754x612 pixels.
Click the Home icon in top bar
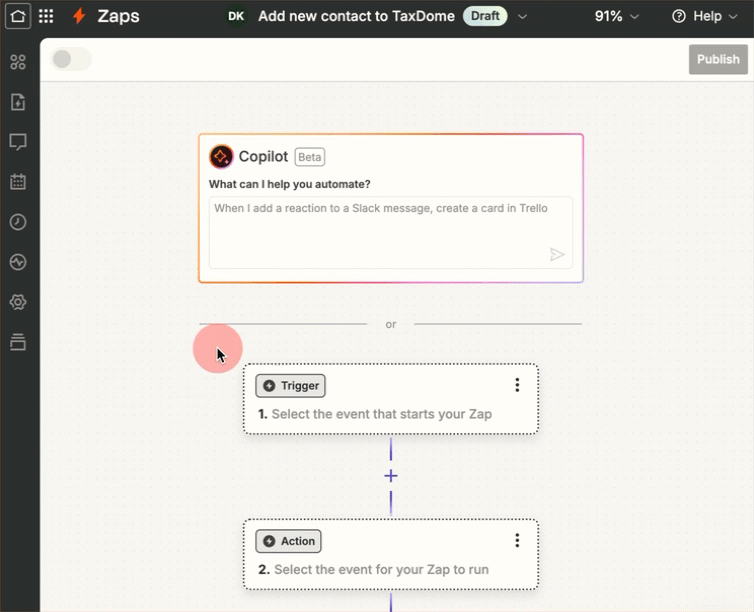[18, 16]
